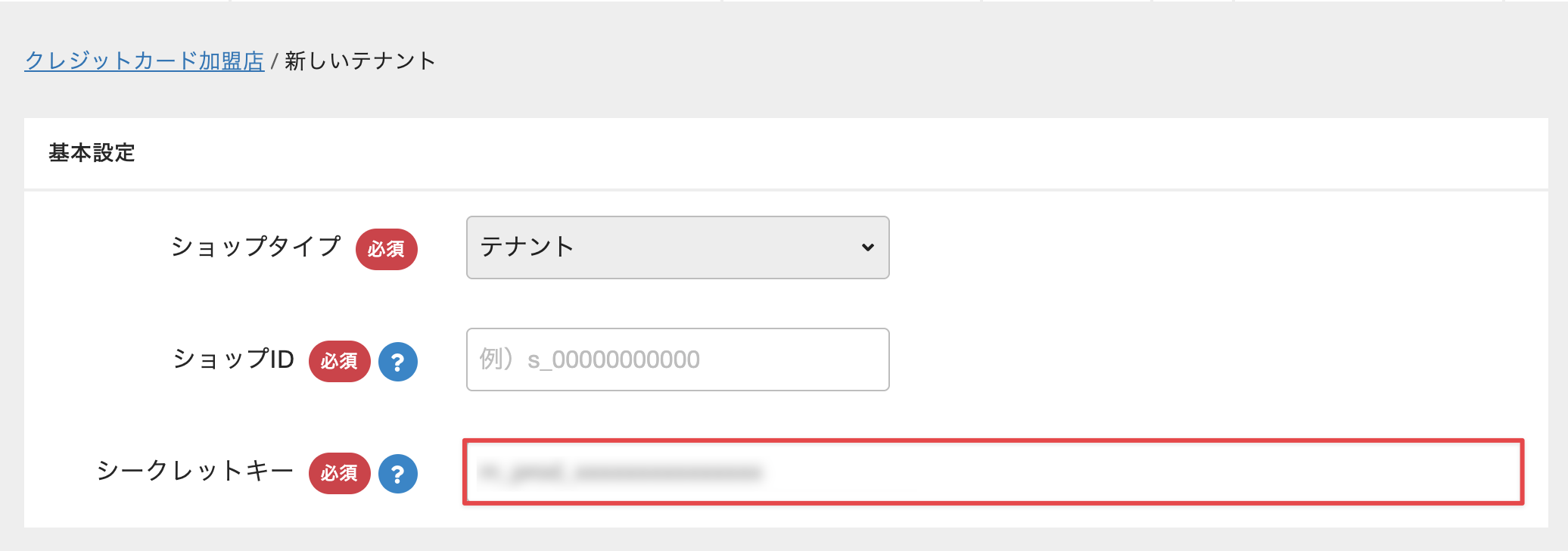The width and height of the screenshot is (1568, 551).
Task: Click the s_00000000000 placeholder example text
Action: tap(614, 360)
